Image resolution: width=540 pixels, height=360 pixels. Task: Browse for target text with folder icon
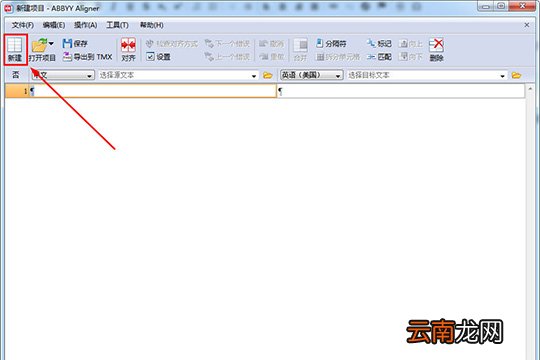coord(516,75)
